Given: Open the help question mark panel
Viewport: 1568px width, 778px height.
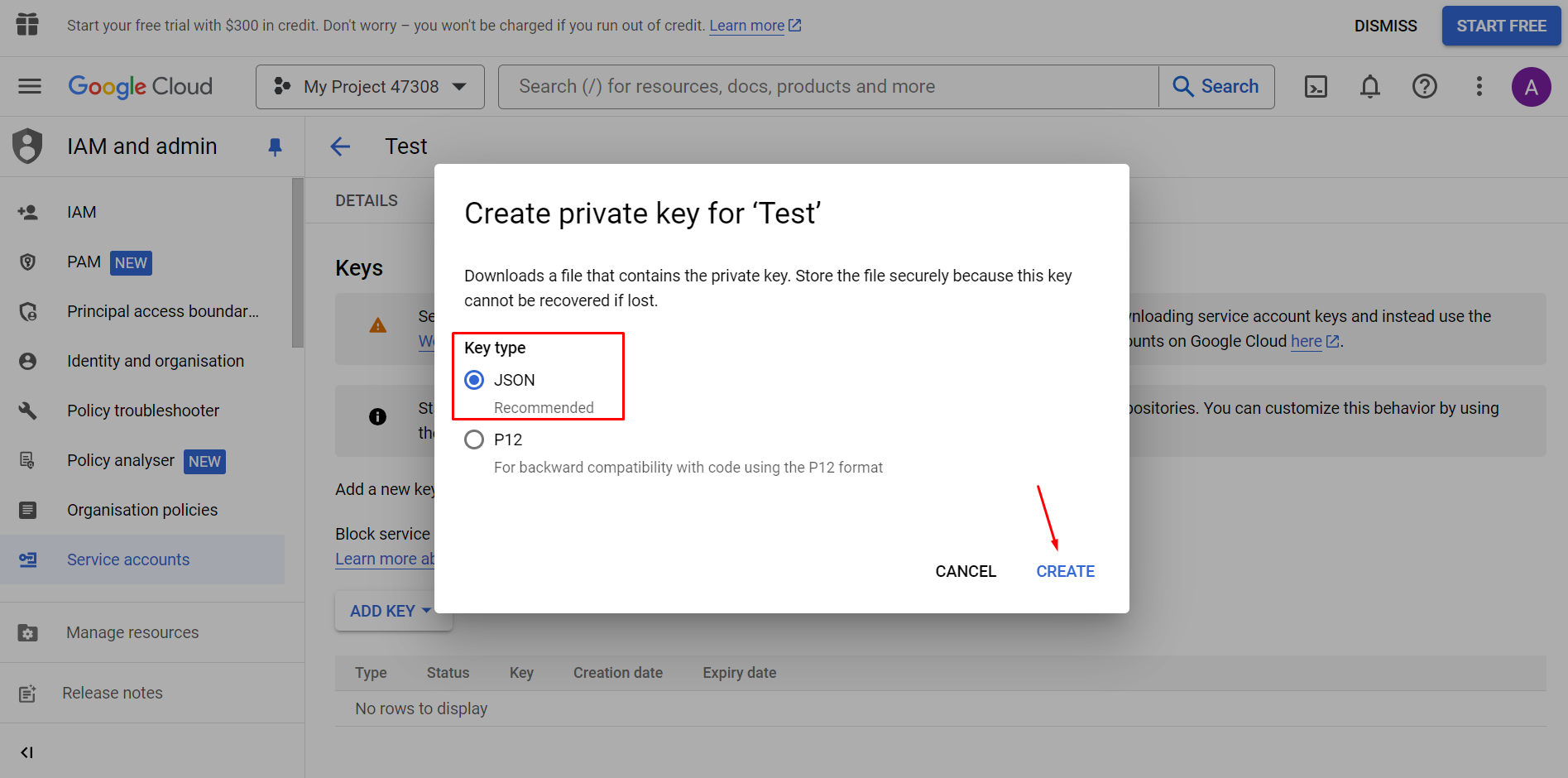Looking at the screenshot, I should coord(1424,86).
